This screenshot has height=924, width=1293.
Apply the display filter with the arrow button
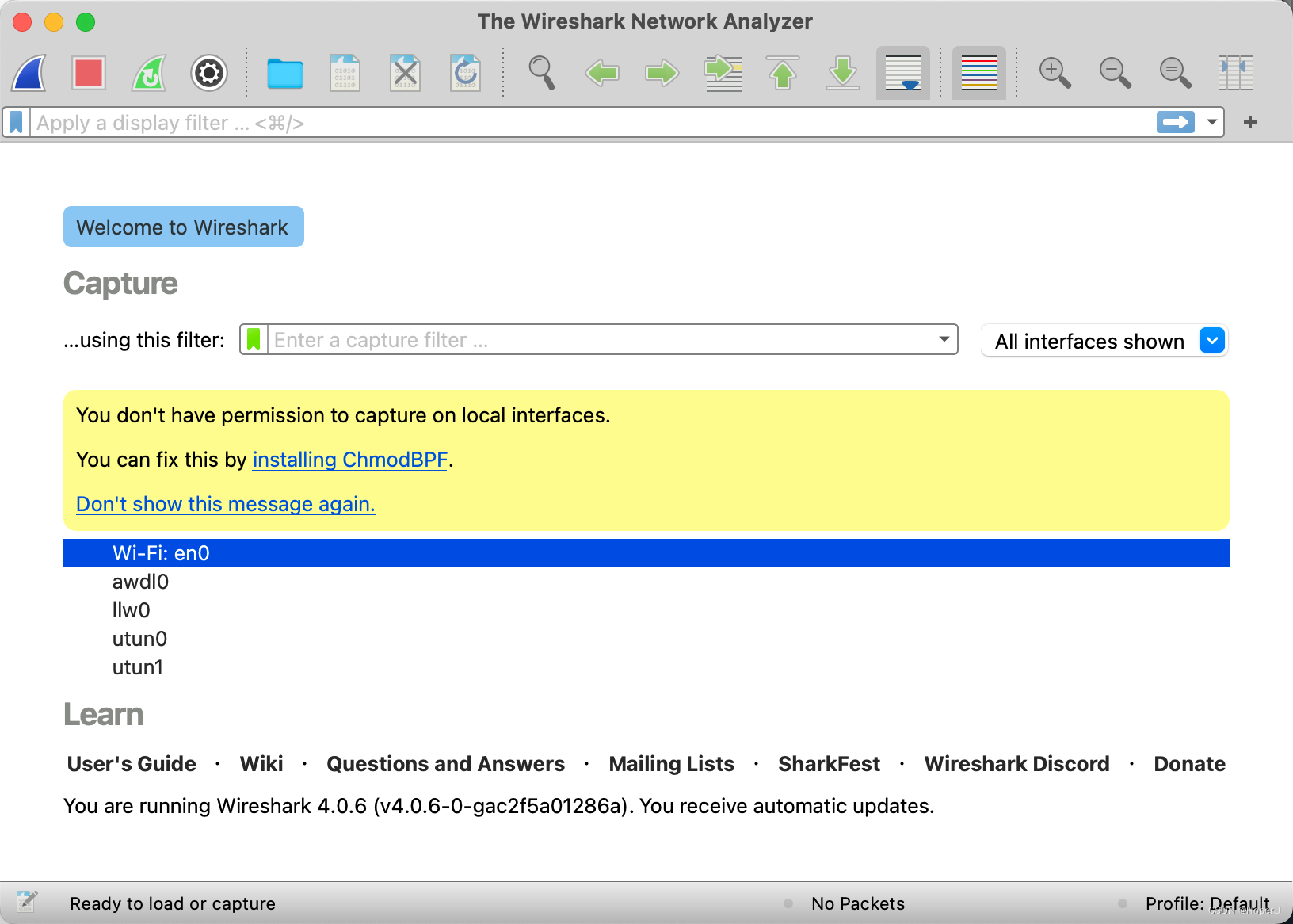(1176, 122)
